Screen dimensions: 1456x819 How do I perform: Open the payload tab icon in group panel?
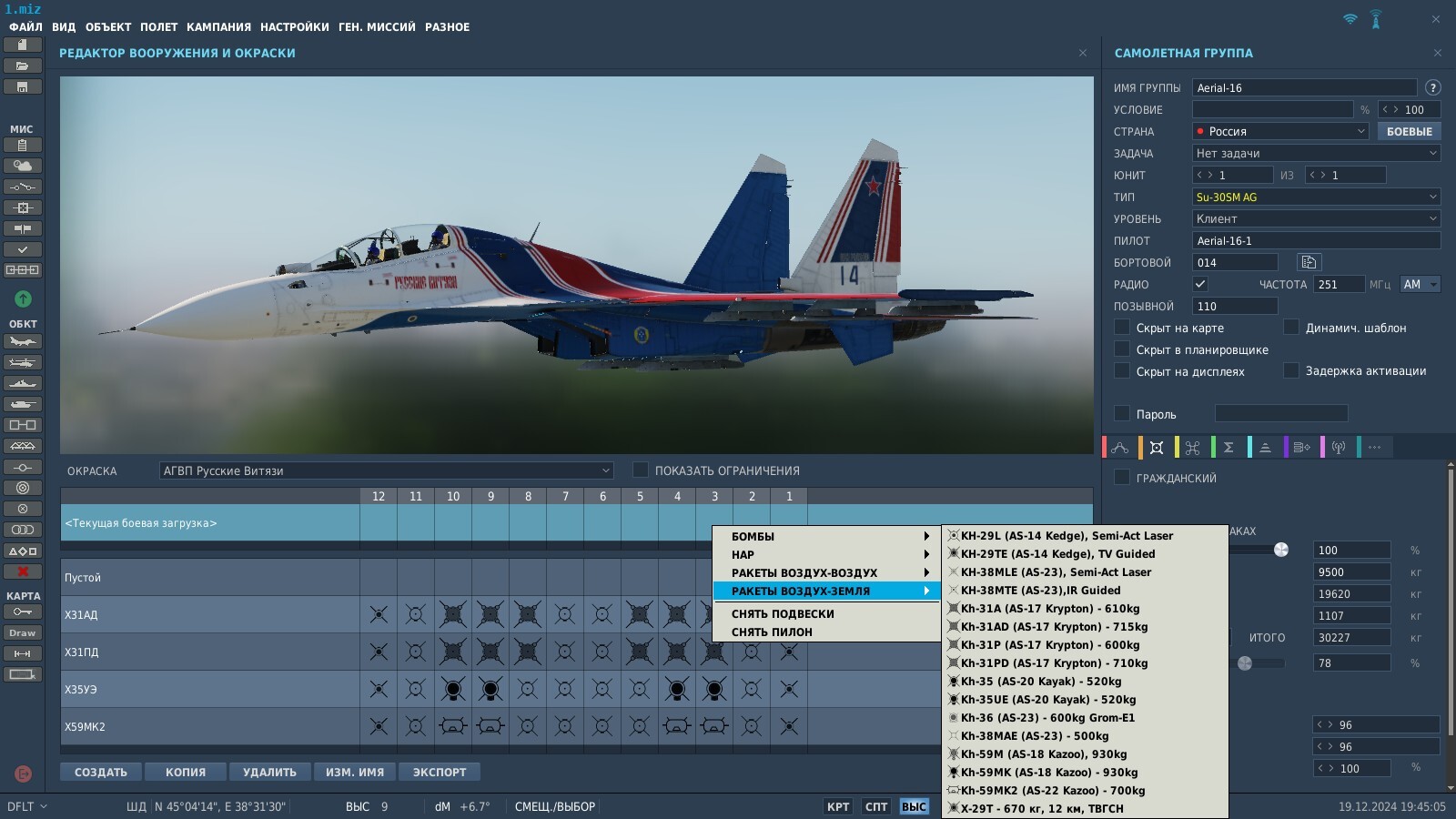pyautogui.click(x=1157, y=447)
